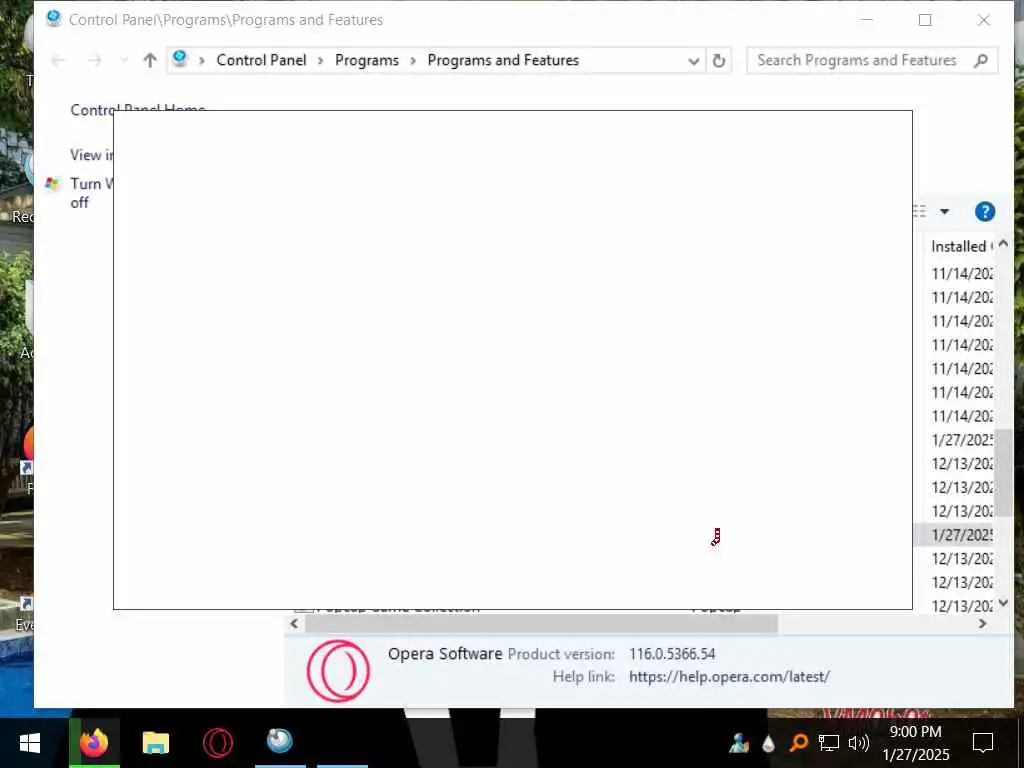Click the horizontal scrollbar right arrow
Viewport: 1024px width, 768px height.
(x=982, y=624)
